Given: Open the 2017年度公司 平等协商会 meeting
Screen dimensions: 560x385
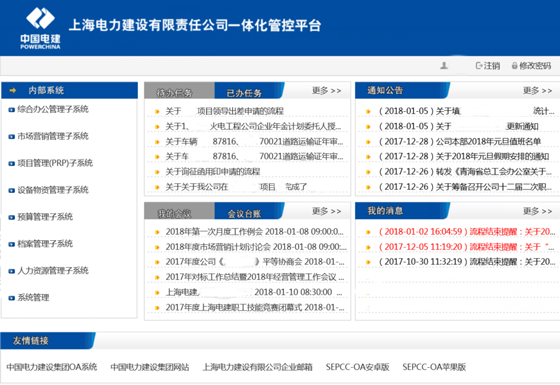Looking at the screenshot, I should 255,262.
